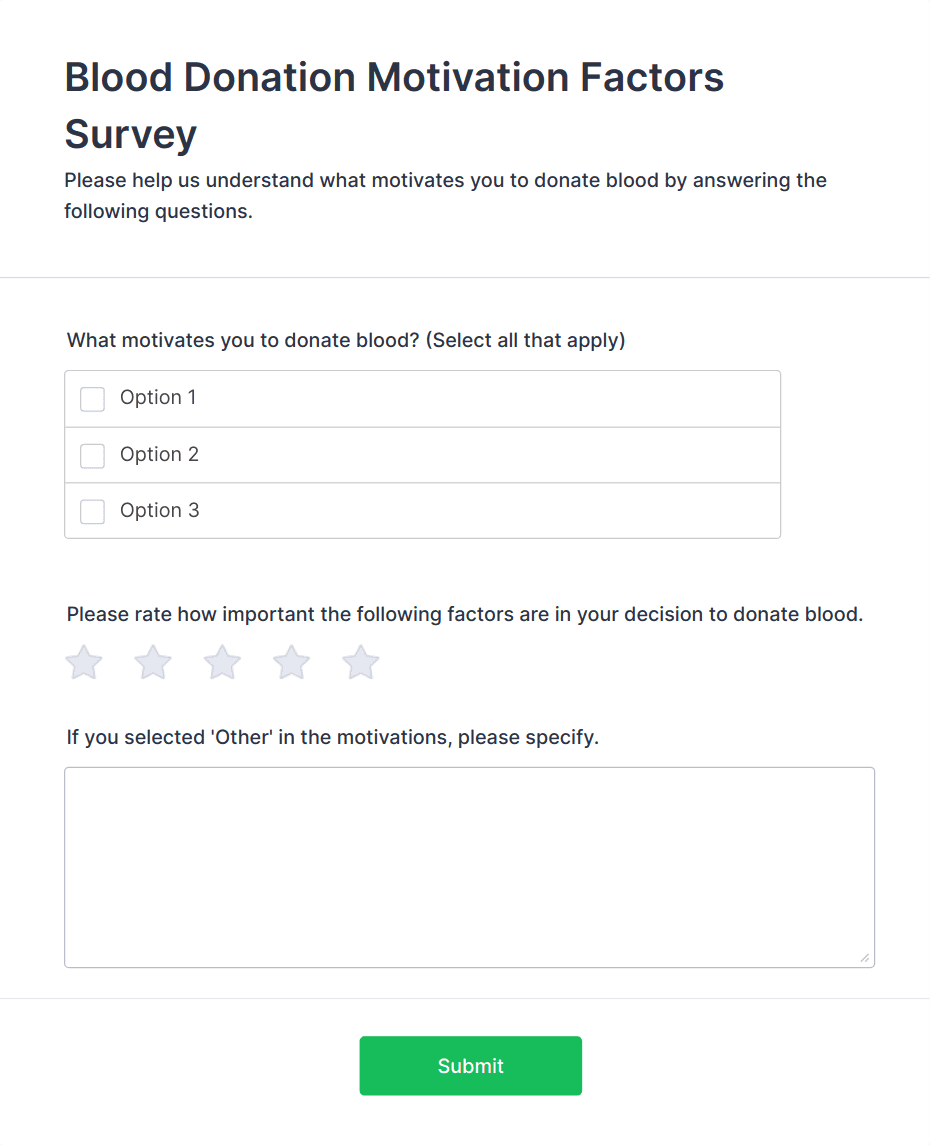
Task: Click the 'Blood Donation Motivation Factors' heading line
Action: point(394,78)
